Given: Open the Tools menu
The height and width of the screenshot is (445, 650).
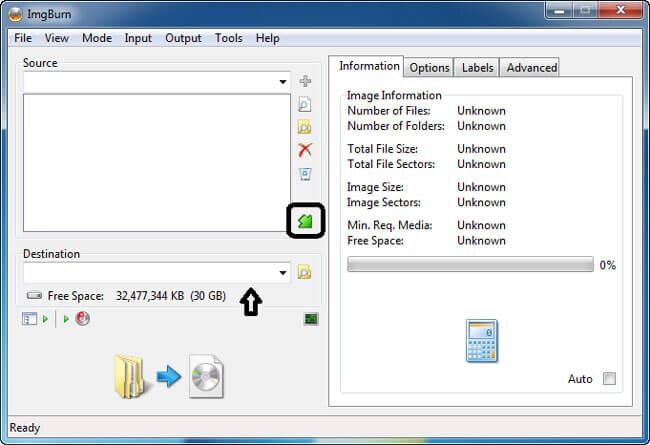Looking at the screenshot, I should click(228, 38).
